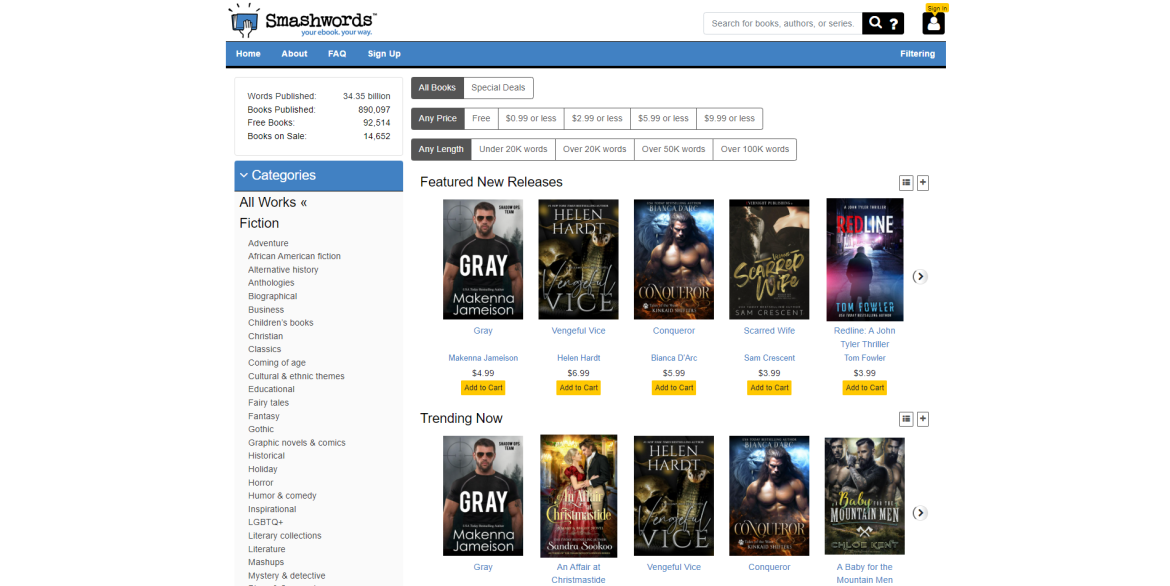Expand Trending Now with plus icon
The width and height of the screenshot is (1170, 586).
[x=923, y=419]
